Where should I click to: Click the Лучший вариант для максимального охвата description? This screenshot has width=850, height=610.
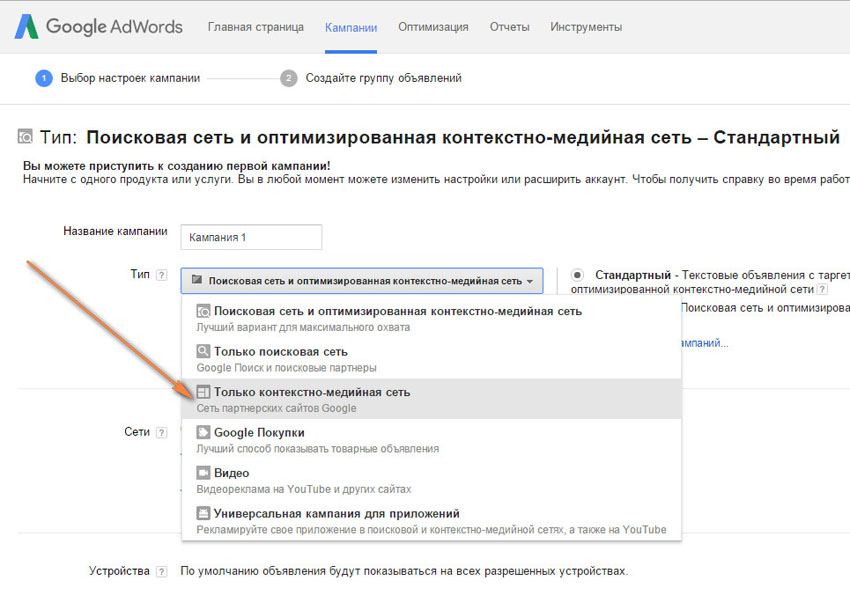coord(303,328)
